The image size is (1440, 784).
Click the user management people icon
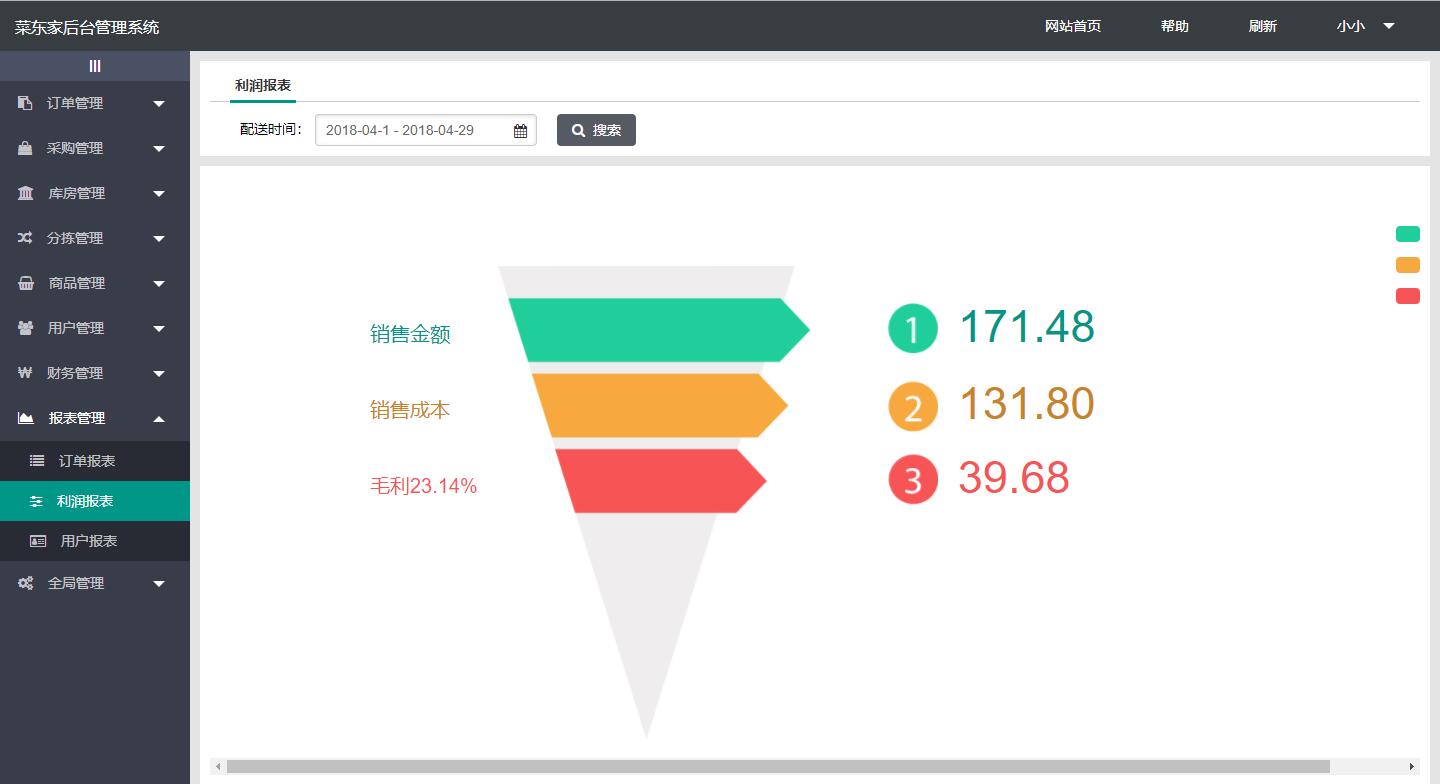pos(25,328)
